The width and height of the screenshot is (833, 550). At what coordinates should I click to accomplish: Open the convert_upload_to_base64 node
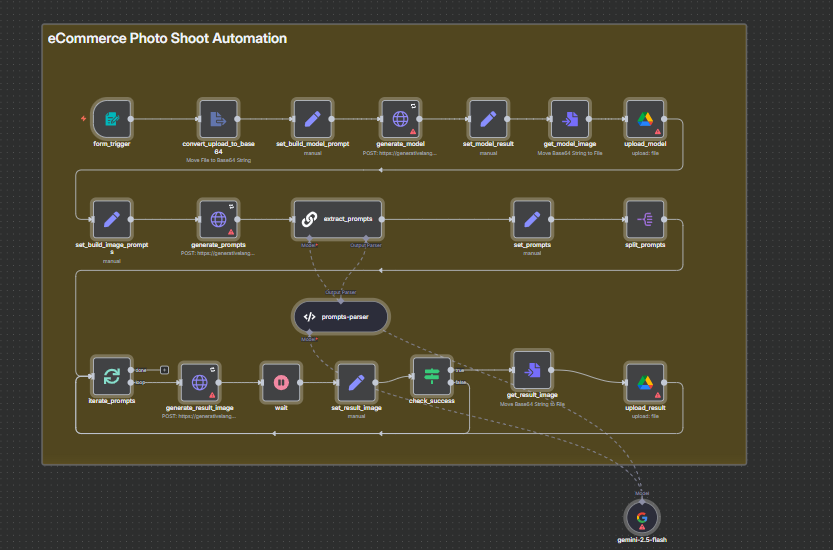[218, 119]
